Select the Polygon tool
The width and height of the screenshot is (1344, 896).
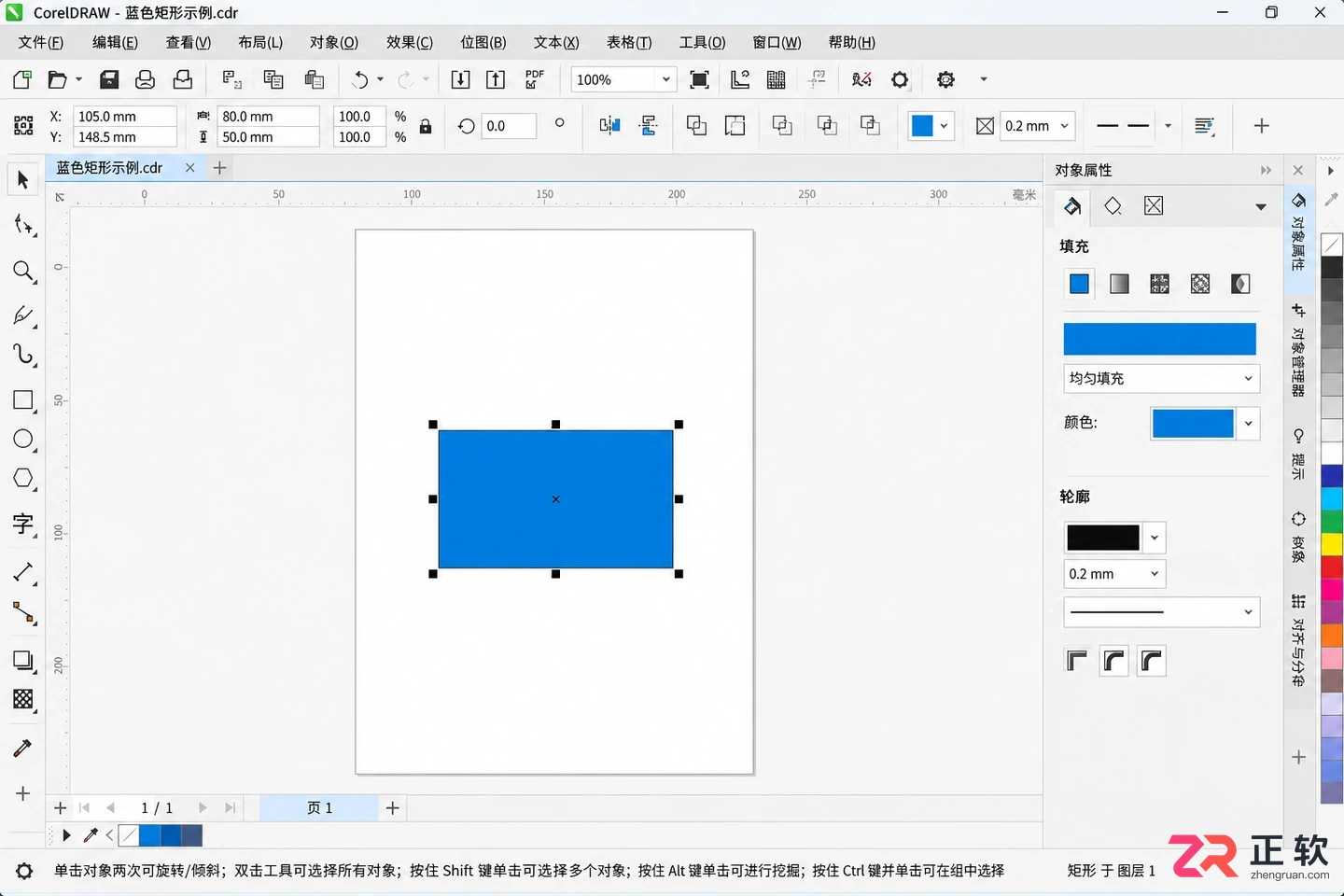(23, 478)
